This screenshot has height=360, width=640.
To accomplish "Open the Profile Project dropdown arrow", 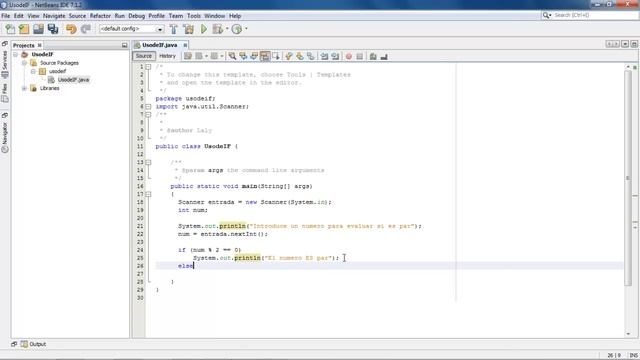I will (x=246, y=29).
